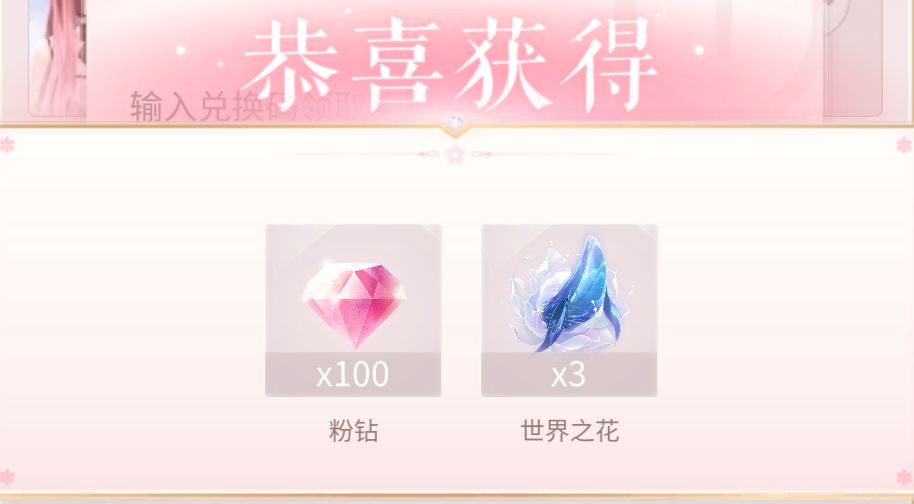Screen dimensions: 914x504
Task: Click the sparkle dot right of the 得 character
Action: 699,51
